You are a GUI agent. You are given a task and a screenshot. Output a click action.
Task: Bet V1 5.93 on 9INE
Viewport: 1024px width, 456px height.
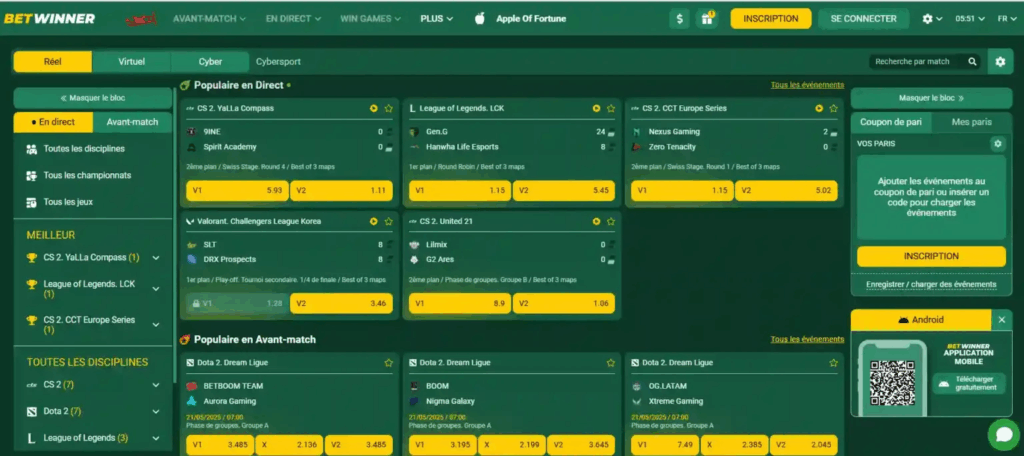pos(237,191)
